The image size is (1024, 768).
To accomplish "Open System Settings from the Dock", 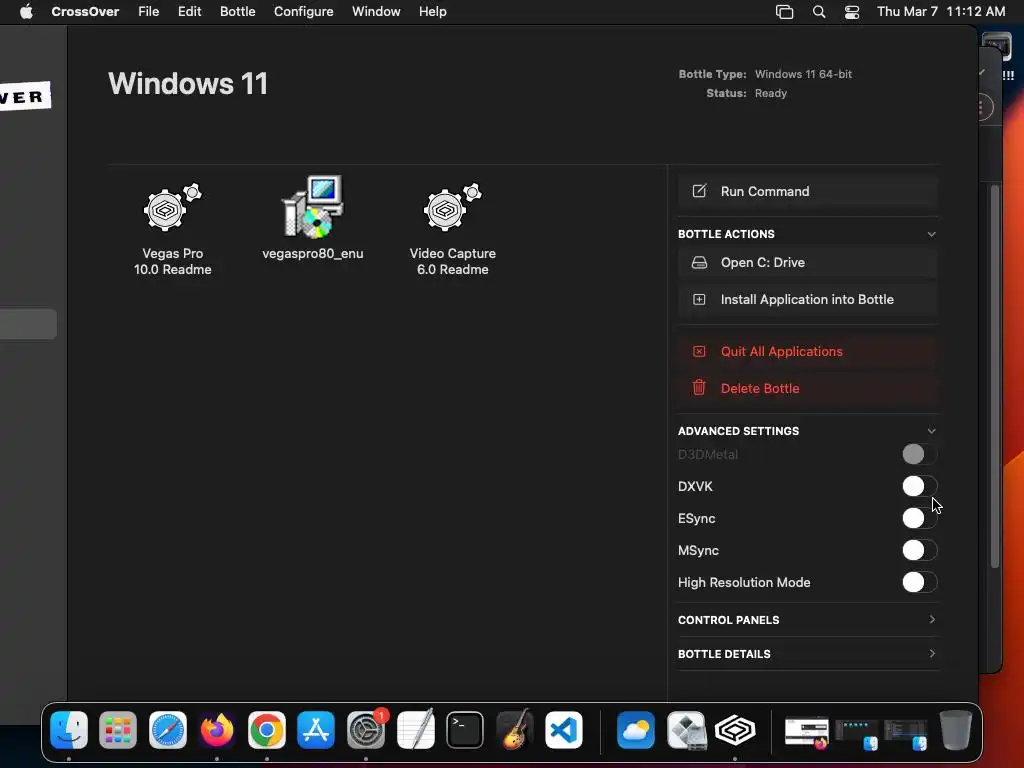I will [366, 730].
